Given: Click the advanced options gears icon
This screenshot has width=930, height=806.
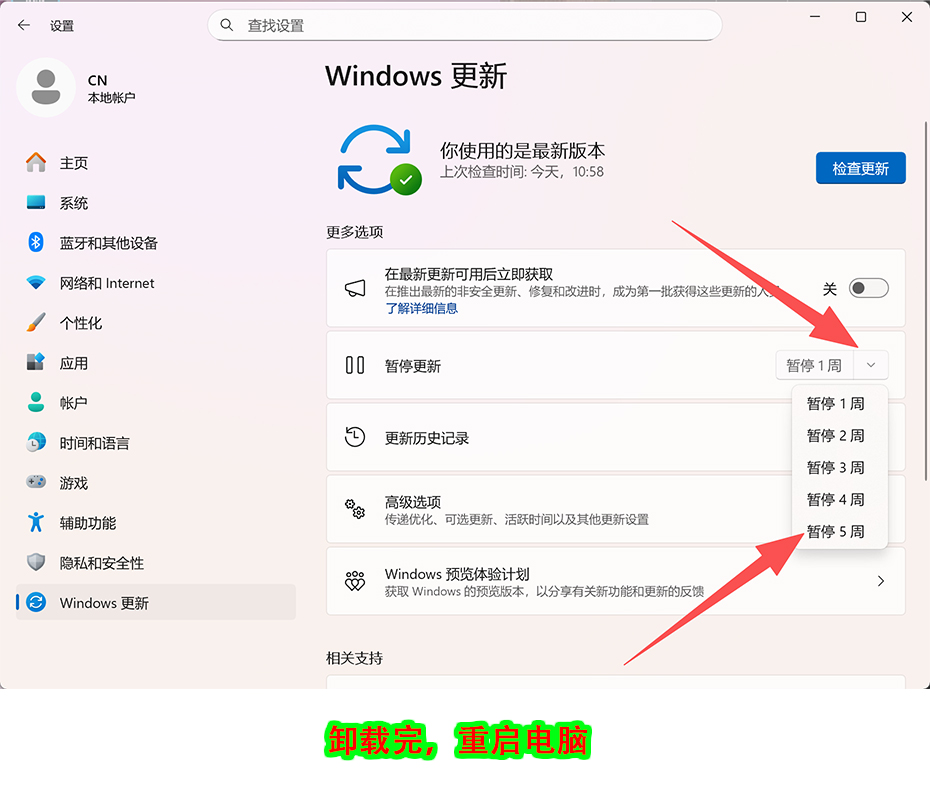Looking at the screenshot, I should (x=355, y=509).
